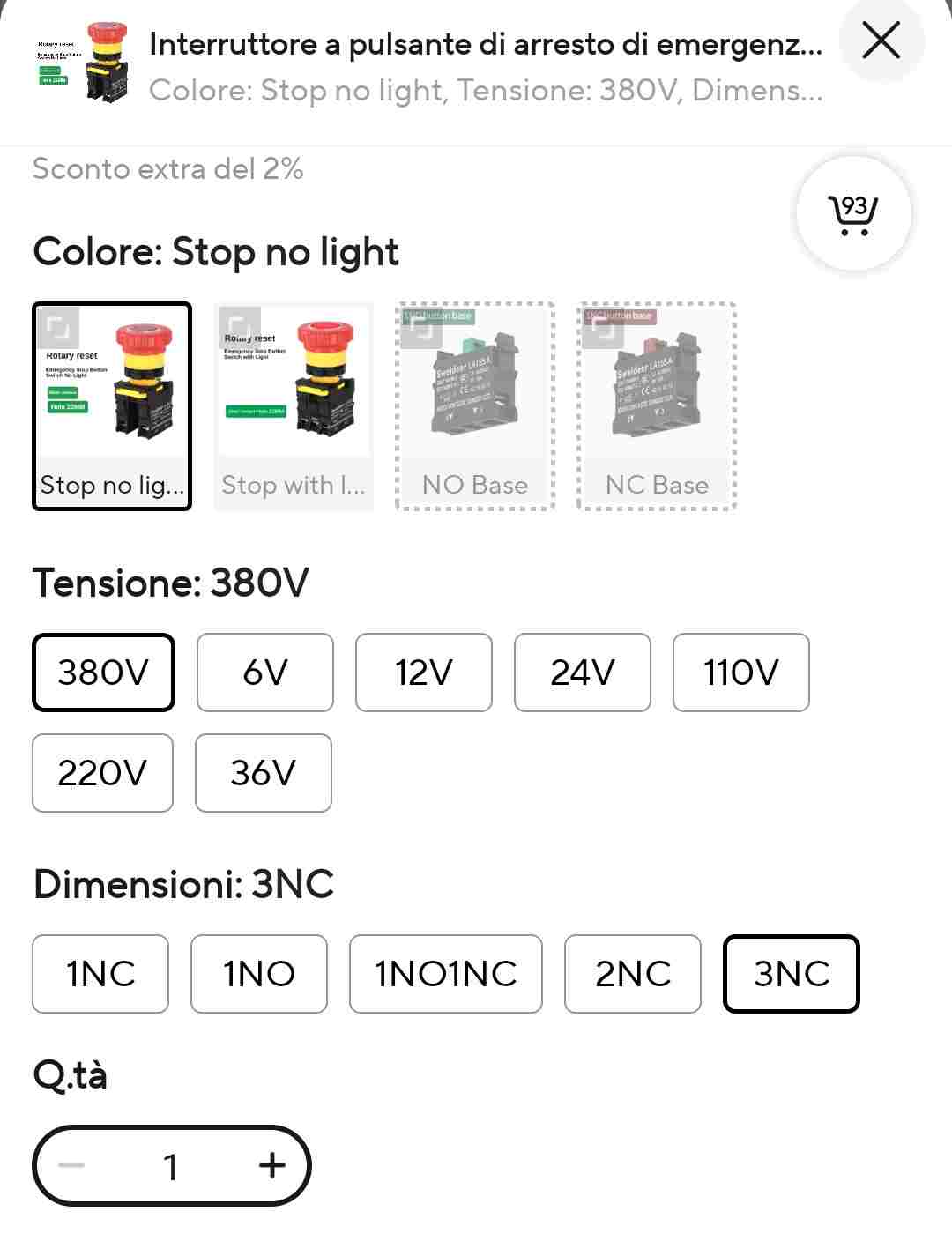Choose the 1NC size option
Image resolution: width=952 pixels, height=1241 pixels.
tap(100, 974)
